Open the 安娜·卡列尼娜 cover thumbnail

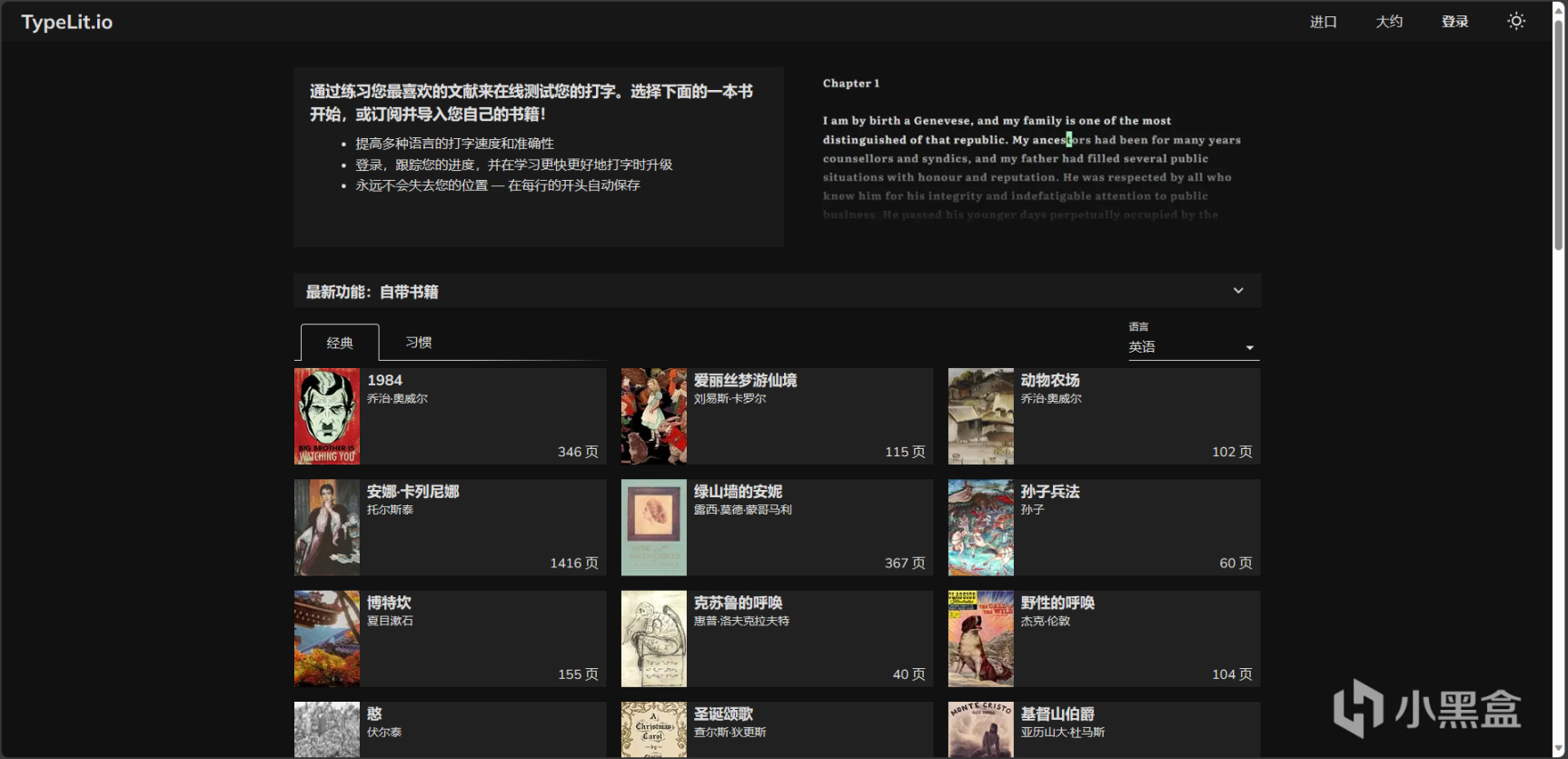click(x=327, y=527)
